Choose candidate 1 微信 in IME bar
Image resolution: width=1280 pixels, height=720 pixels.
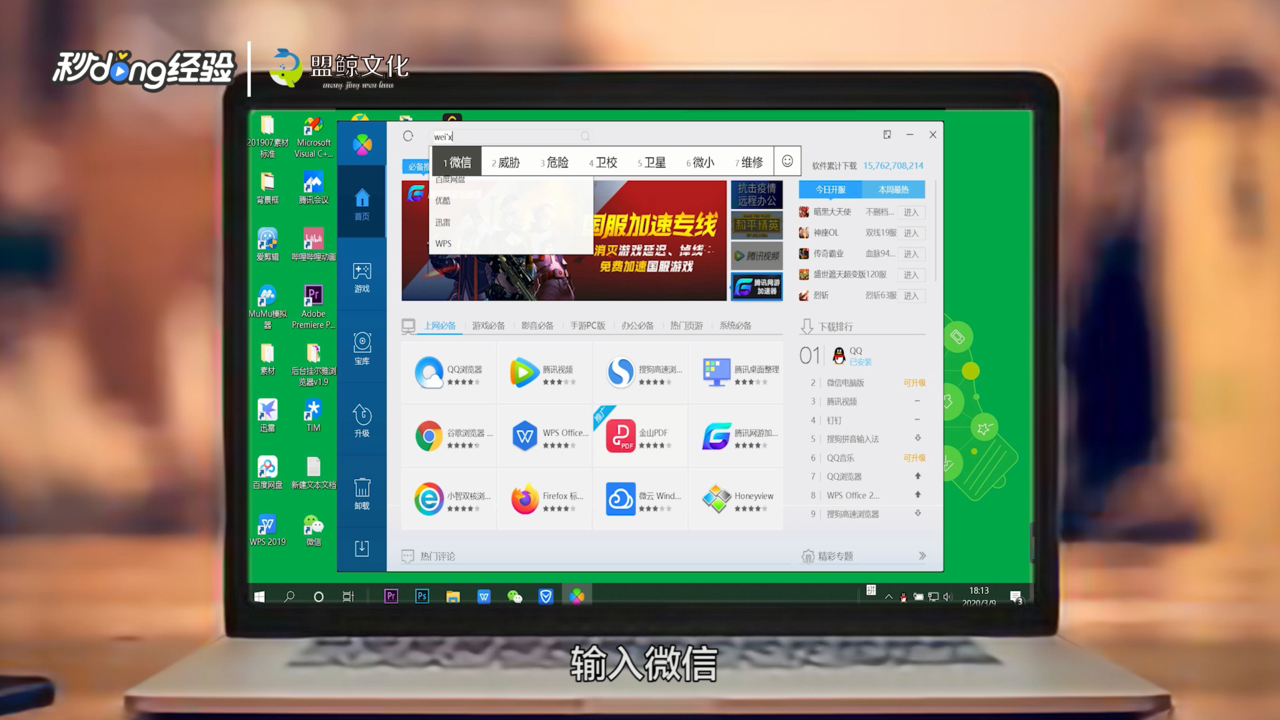pos(457,162)
